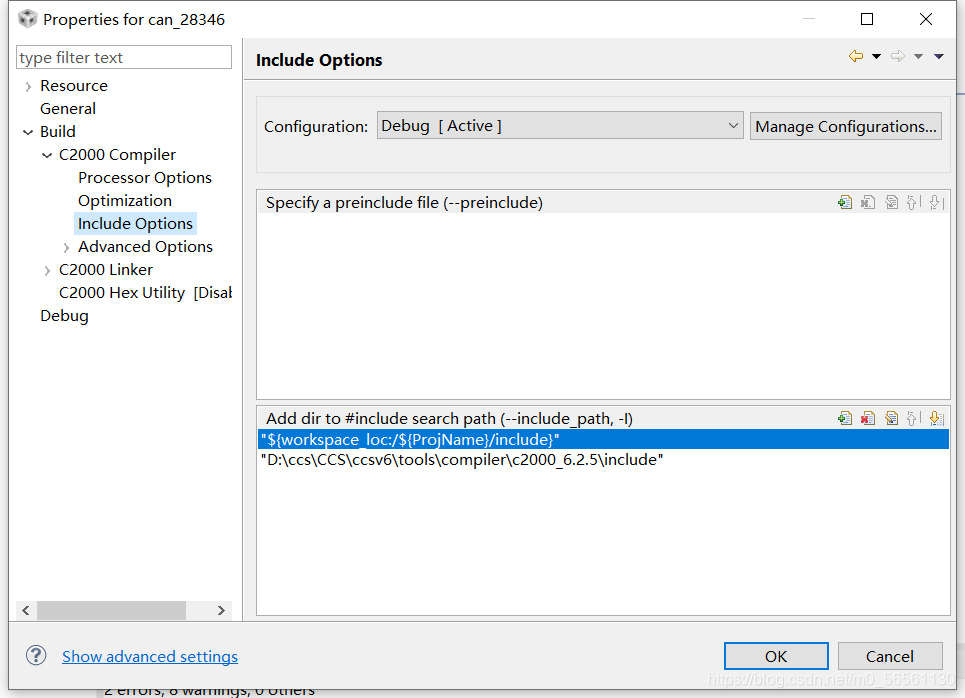Click tree horizontal scrollbar right arrow

[x=221, y=610]
